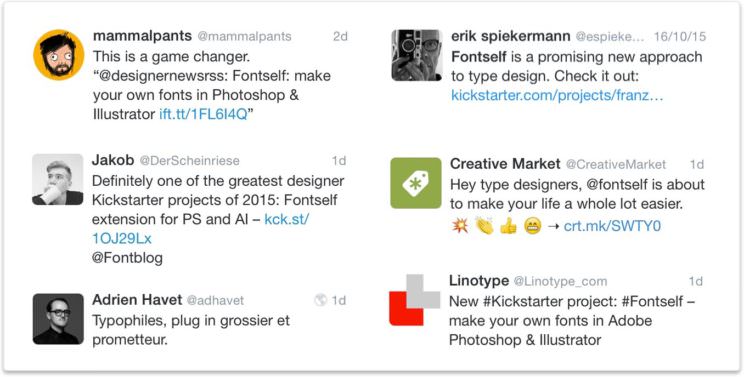The height and width of the screenshot is (377, 744).
Task: Click the @DerScheinriese handle
Action: [x=189, y=161]
